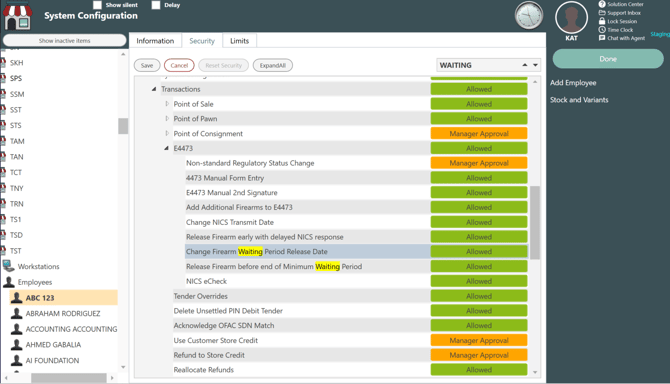Click the ABC 123 employee icon
The width and height of the screenshot is (670, 384).
16,298
